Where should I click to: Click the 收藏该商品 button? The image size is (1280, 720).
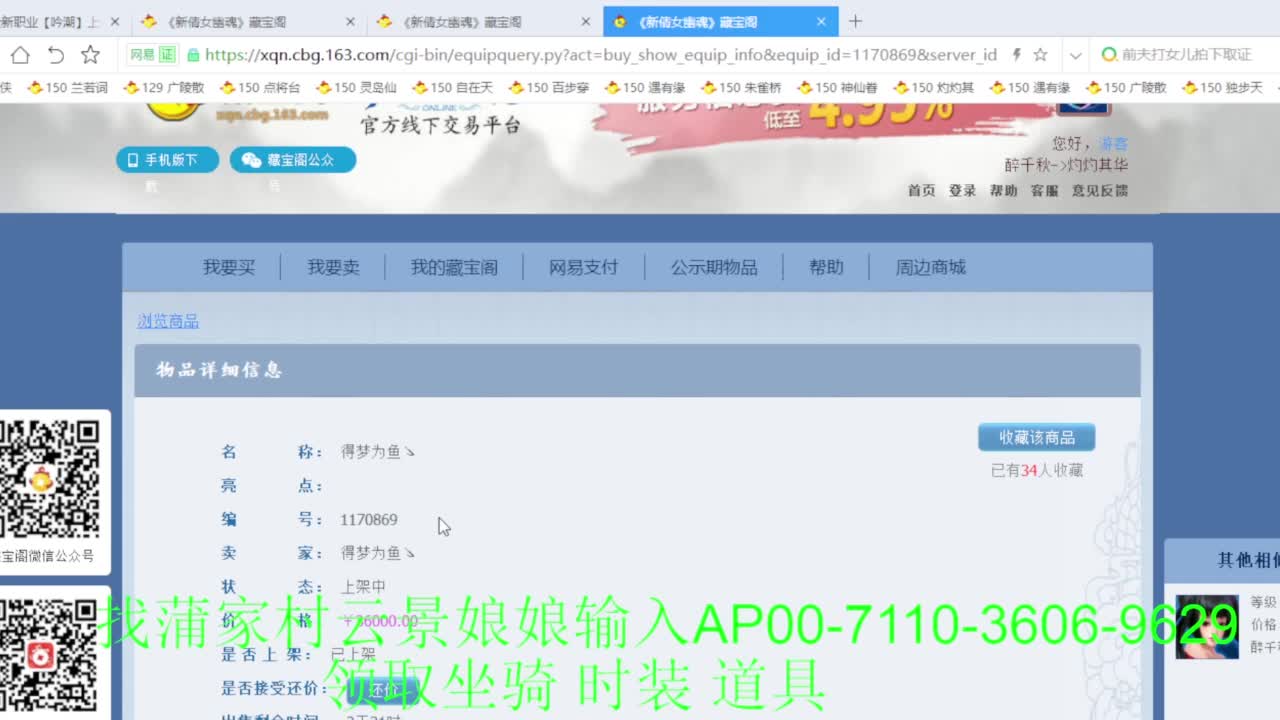pos(1036,437)
